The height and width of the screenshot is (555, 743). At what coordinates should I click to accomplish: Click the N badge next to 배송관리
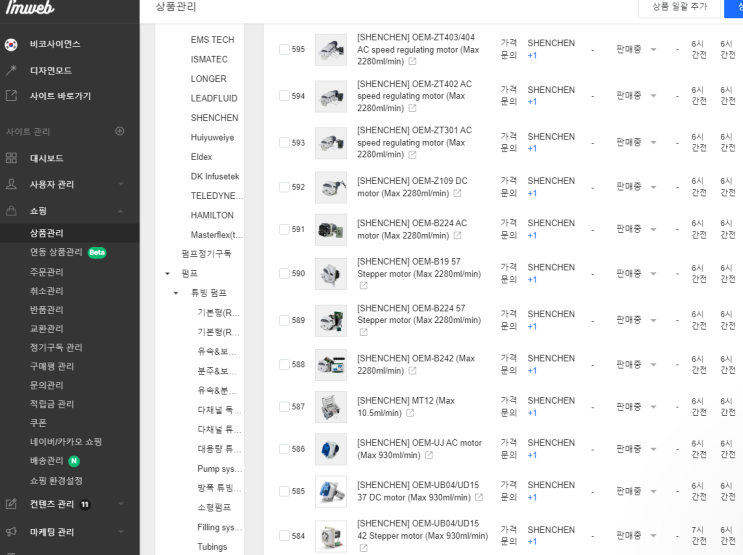(74, 461)
